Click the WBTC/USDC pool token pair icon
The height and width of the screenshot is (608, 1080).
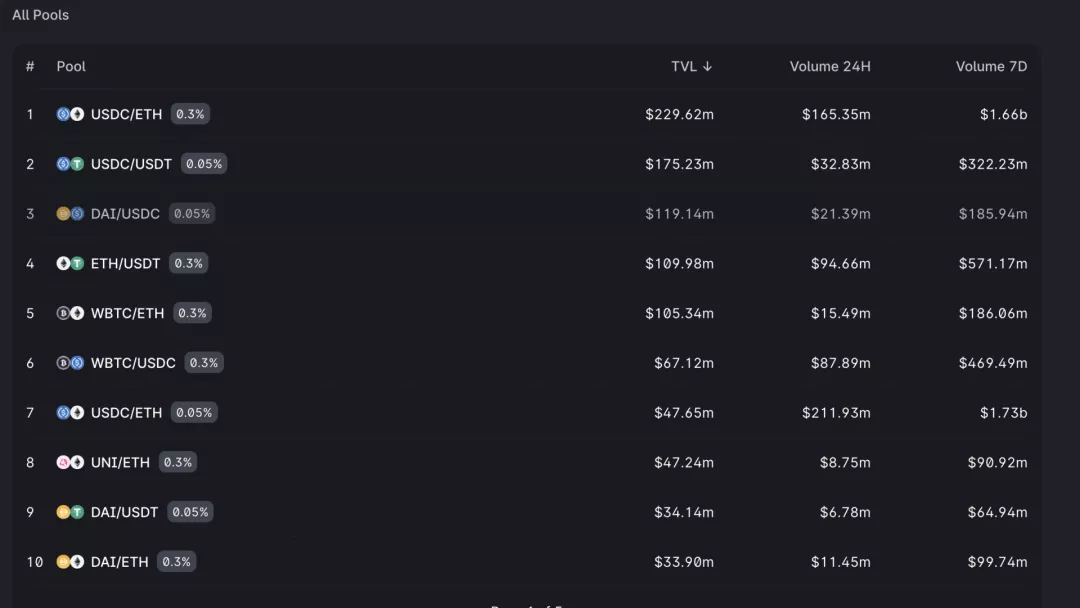click(x=70, y=363)
